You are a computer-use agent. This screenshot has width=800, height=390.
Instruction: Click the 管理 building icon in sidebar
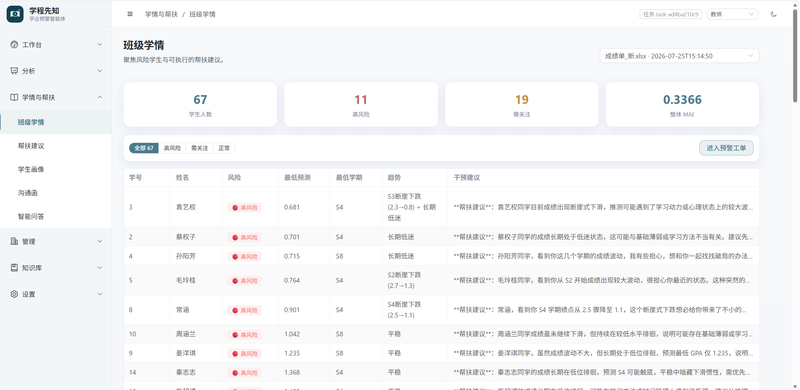pyautogui.click(x=14, y=241)
